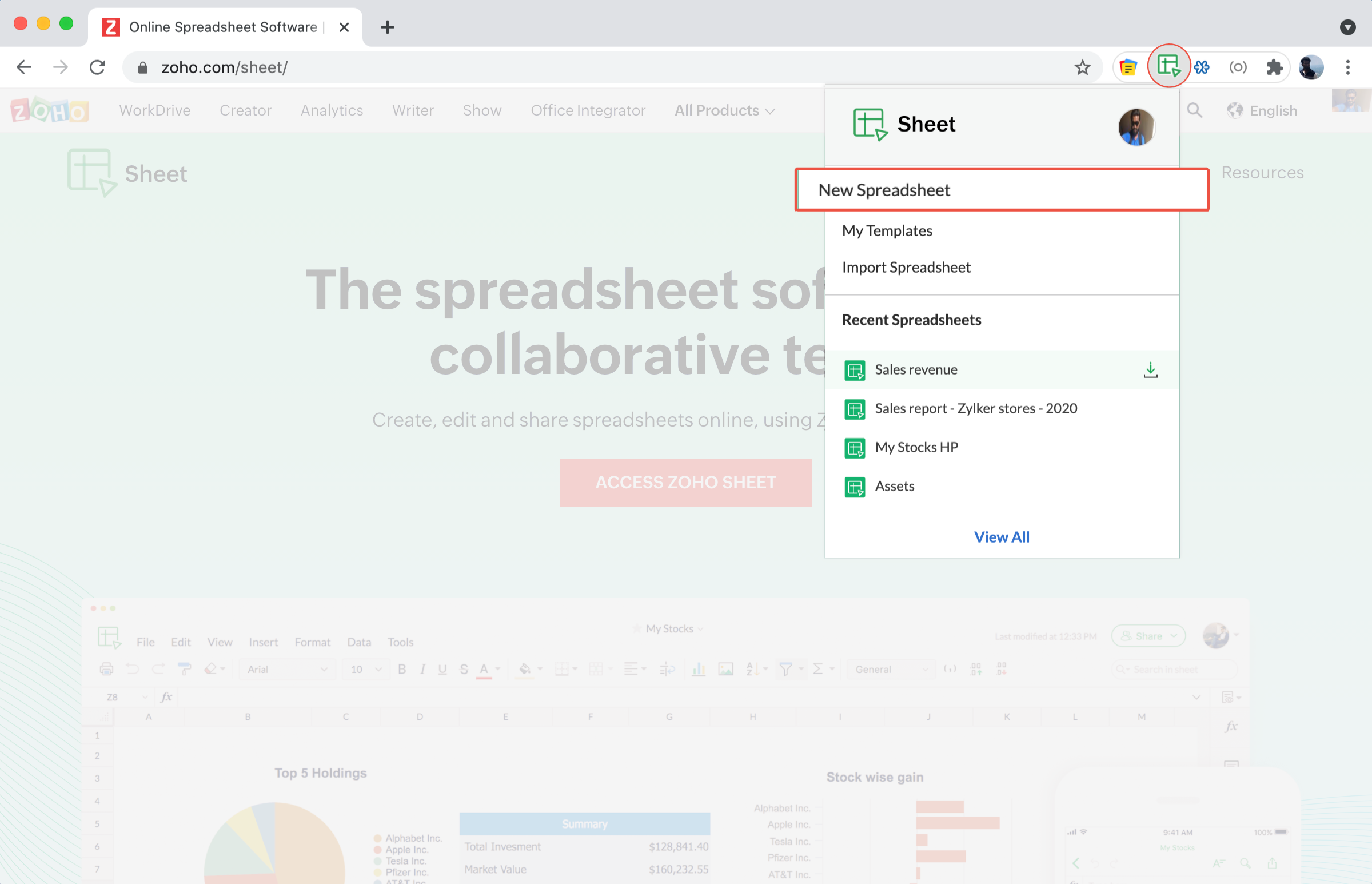Download the Sales revenue spreadsheet
1372x884 pixels.
pyautogui.click(x=1150, y=371)
